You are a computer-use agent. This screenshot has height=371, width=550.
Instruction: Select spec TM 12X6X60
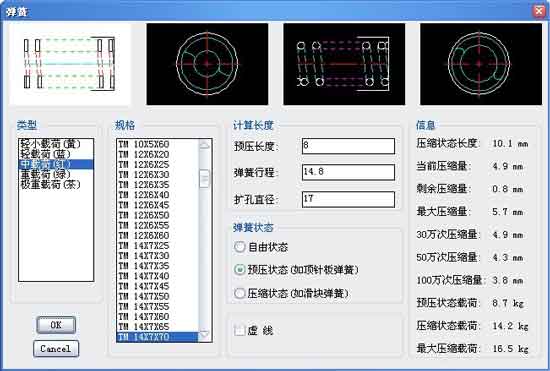pos(157,236)
